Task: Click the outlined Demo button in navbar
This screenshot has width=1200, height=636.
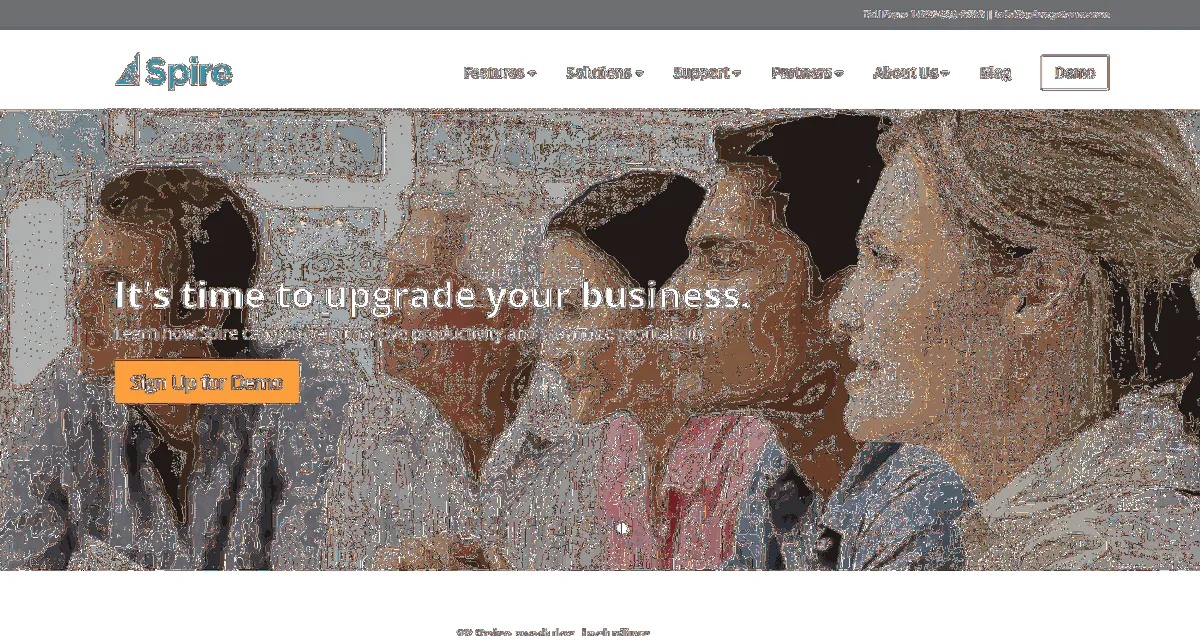Action: pos(1075,73)
